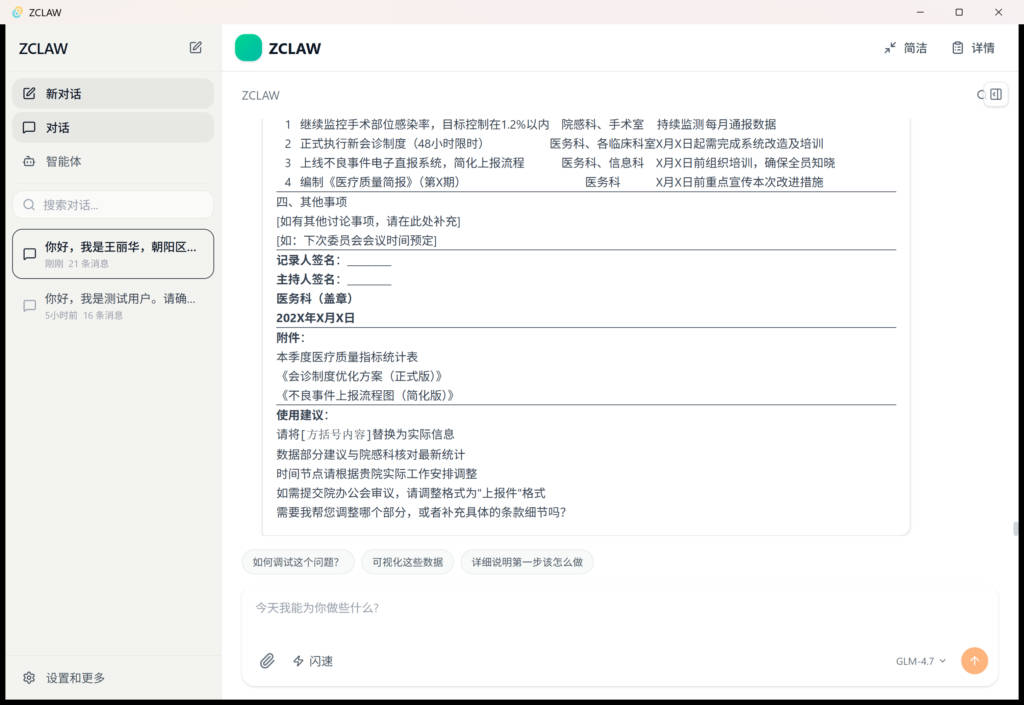Open the 智能体 agents section

point(63,161)
